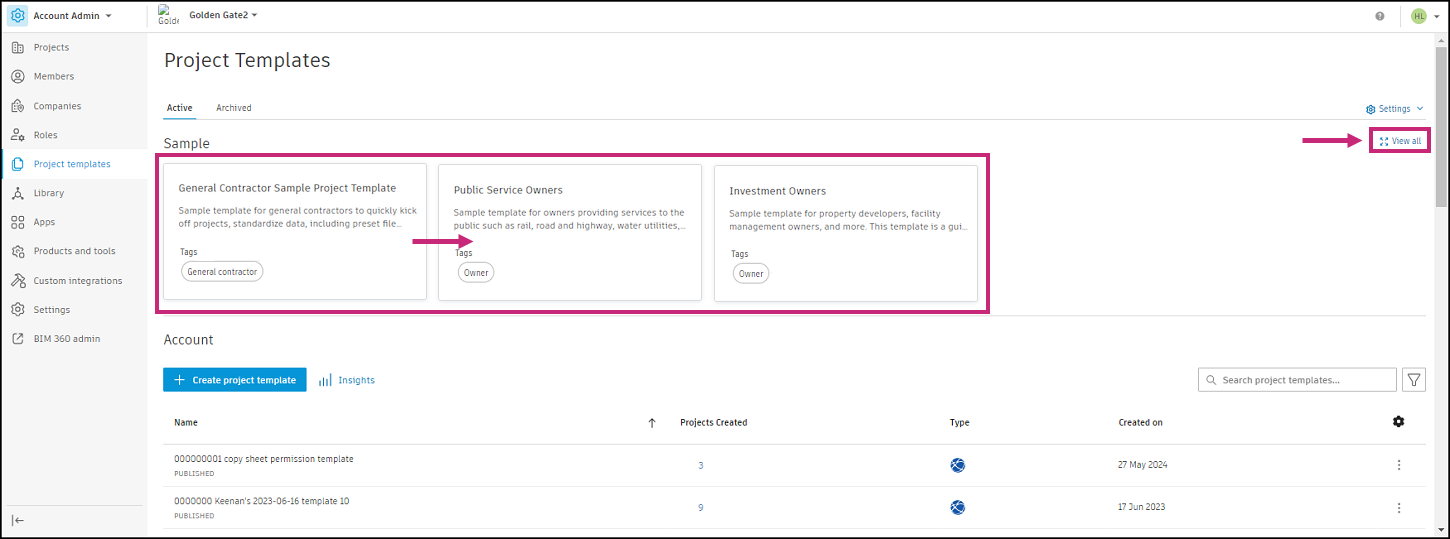The height and width of the screenshot is (539, 1450).
Task: Open more options for 27 May 2024 template
Action: pos(1398,465)
